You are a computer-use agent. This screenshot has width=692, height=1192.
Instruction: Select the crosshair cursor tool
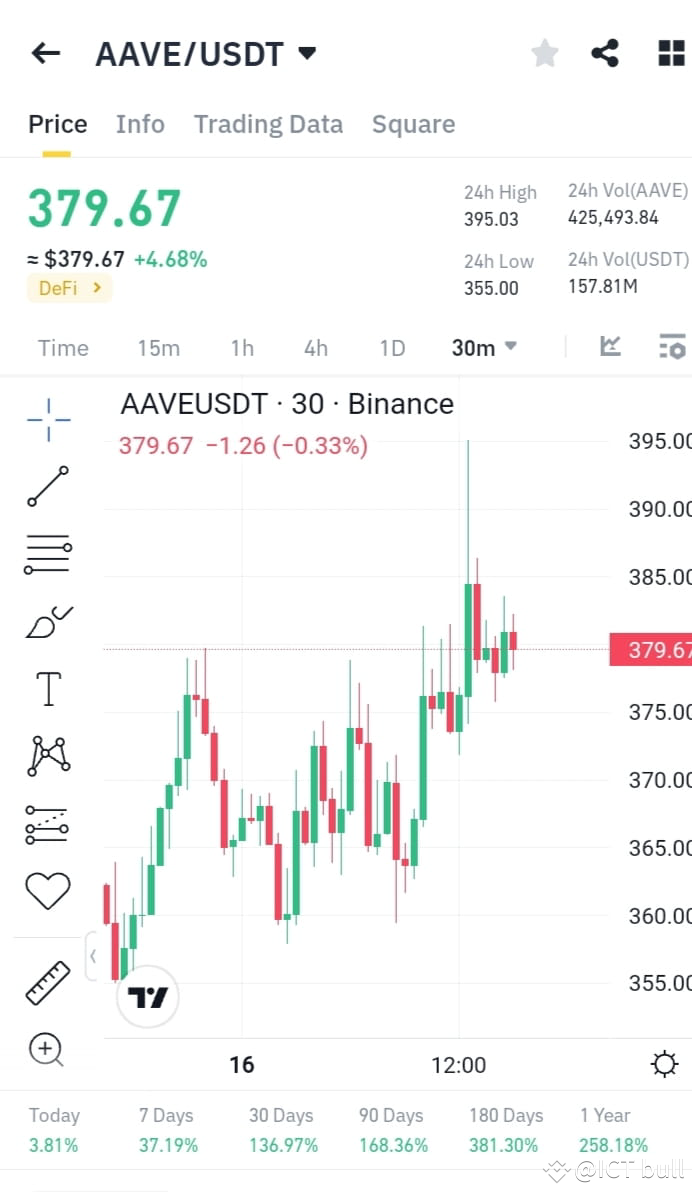(x=47, y=420)
